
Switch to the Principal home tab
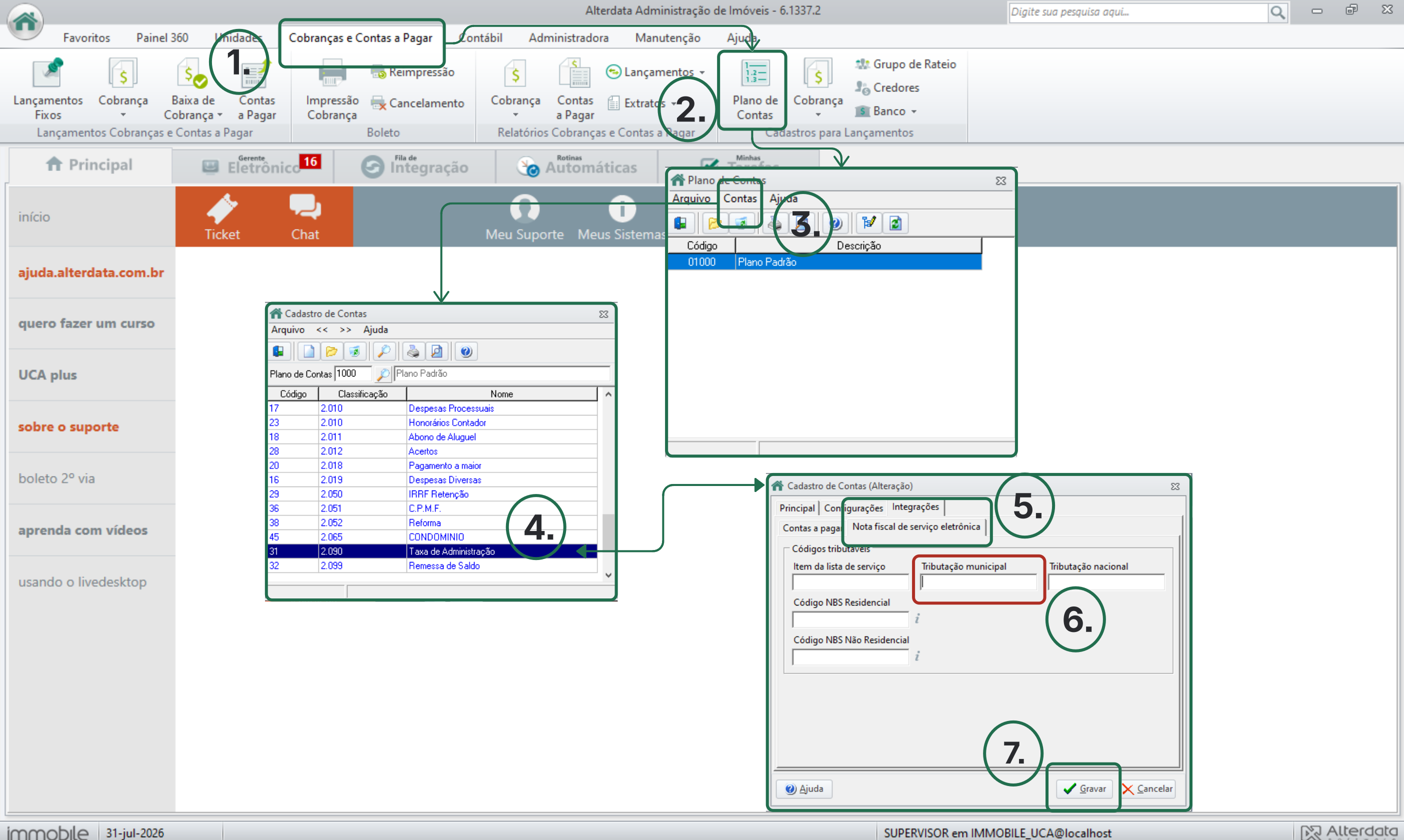click(90, 164)
